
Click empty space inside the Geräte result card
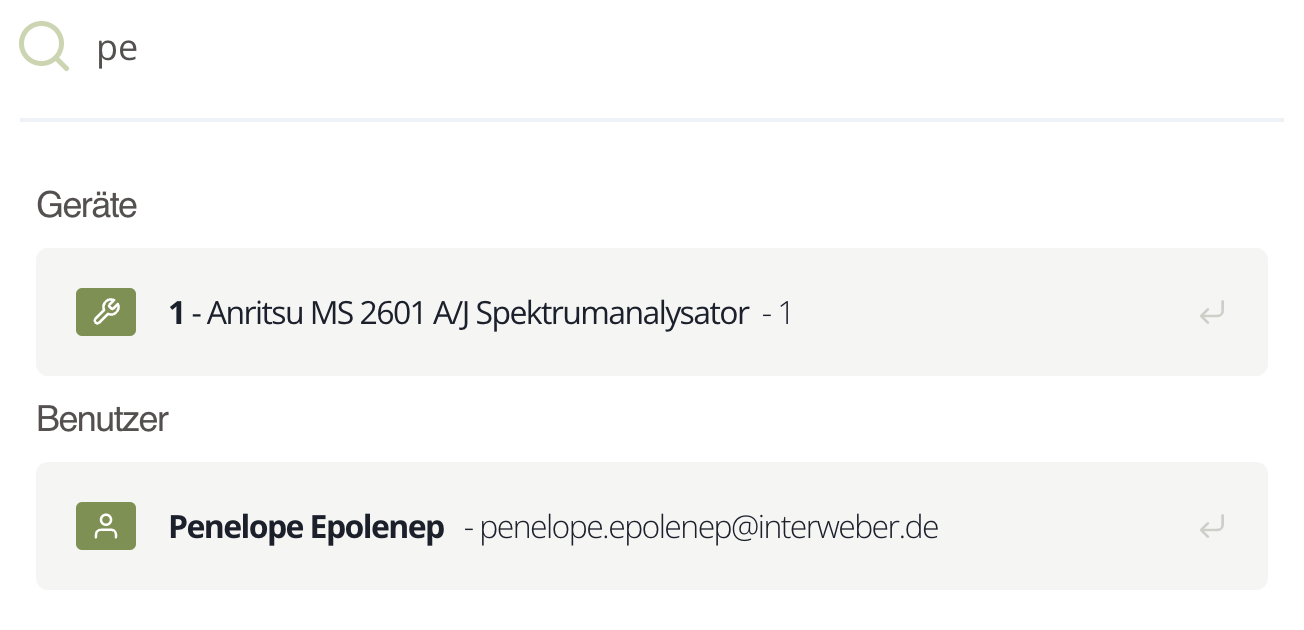coord(990,312)
